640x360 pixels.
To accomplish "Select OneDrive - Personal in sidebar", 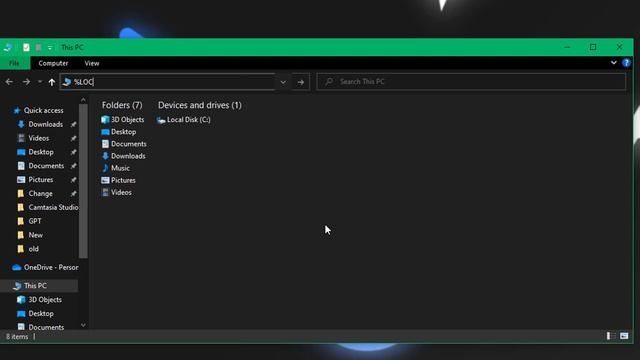I will (x=51, y=267).
